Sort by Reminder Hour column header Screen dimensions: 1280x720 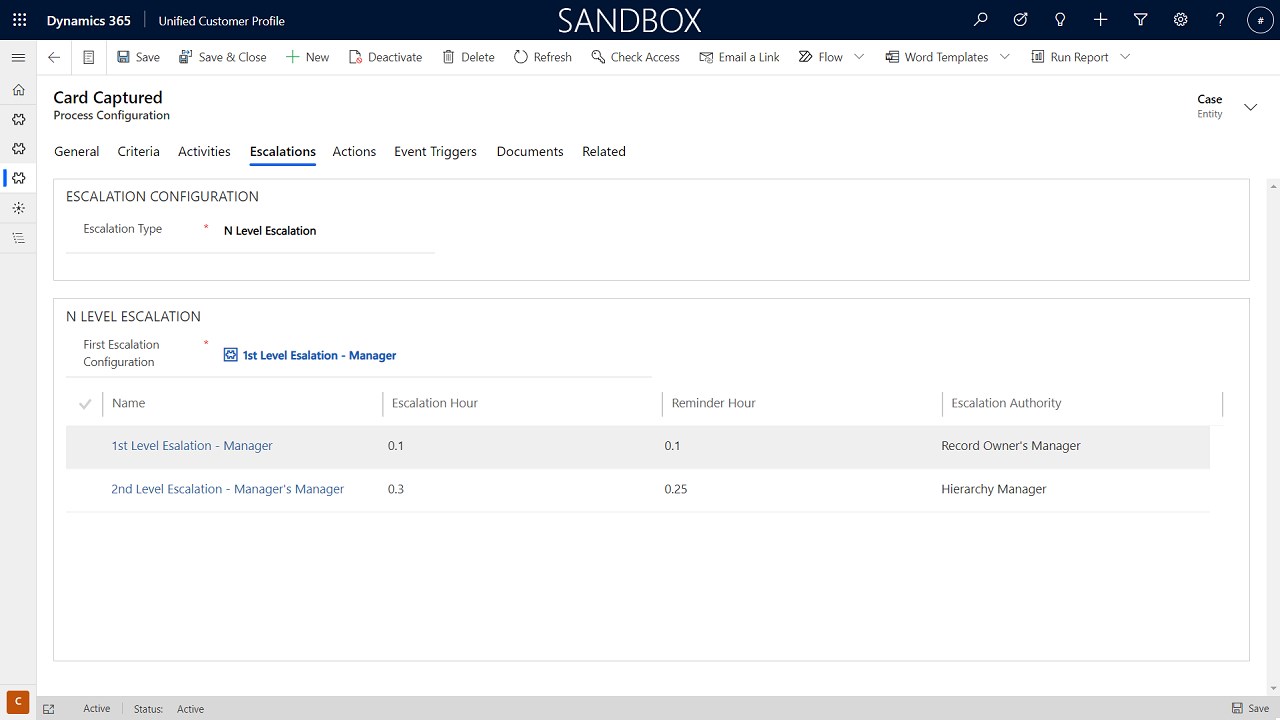(x=714, y=403)
